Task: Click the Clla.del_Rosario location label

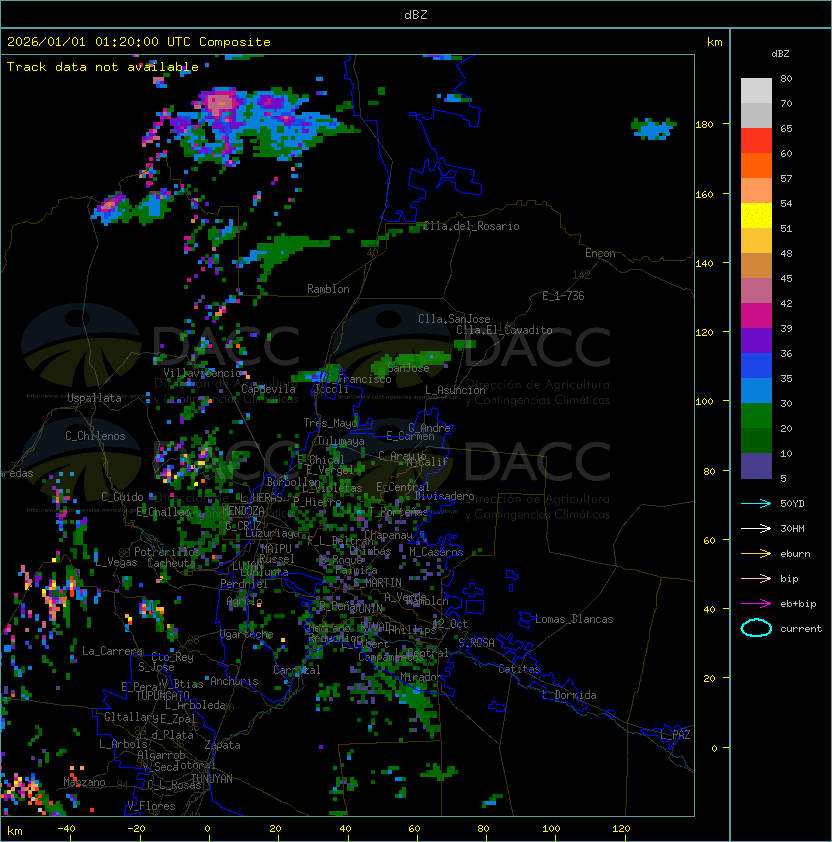Action: (471, 226)
